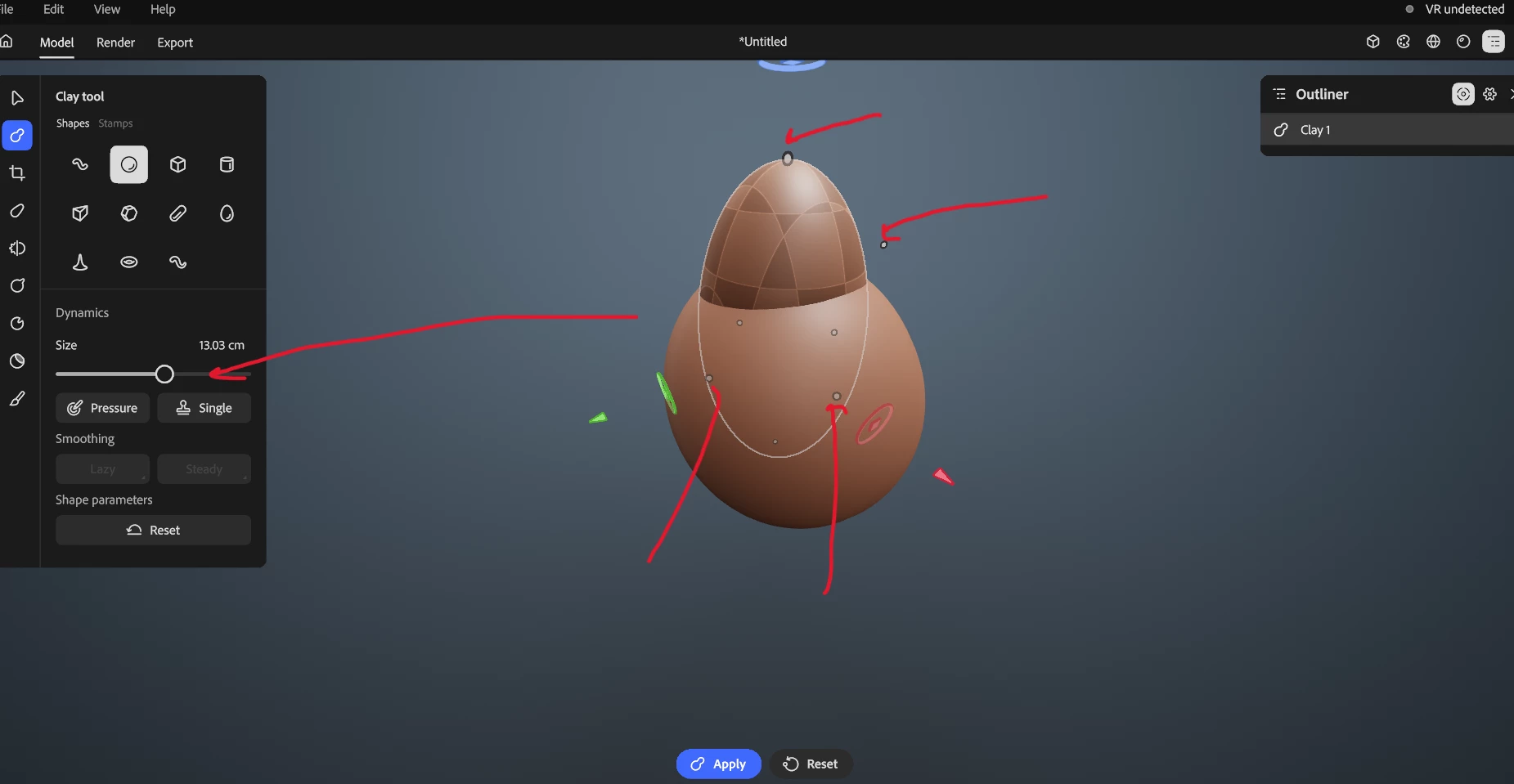Toggle the Outliner focus target button
Screen dimensions: 1514x784
[1462, 94]
